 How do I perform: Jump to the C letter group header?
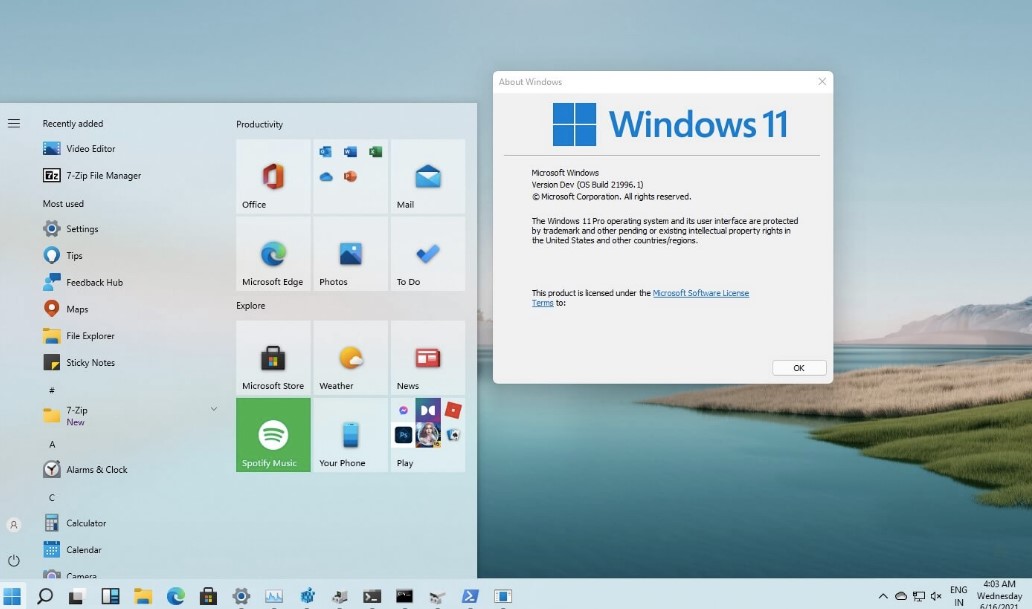[52, 498]
